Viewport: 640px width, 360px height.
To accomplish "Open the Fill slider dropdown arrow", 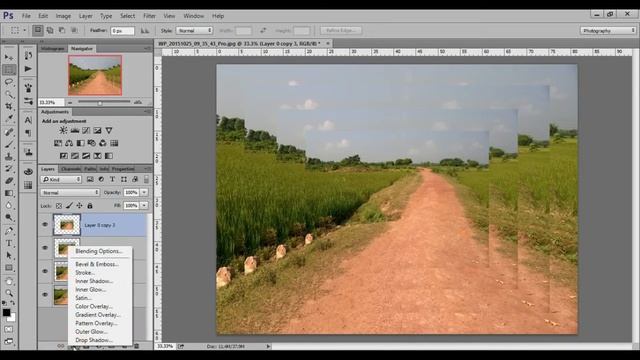I will (x=144, y=206).
